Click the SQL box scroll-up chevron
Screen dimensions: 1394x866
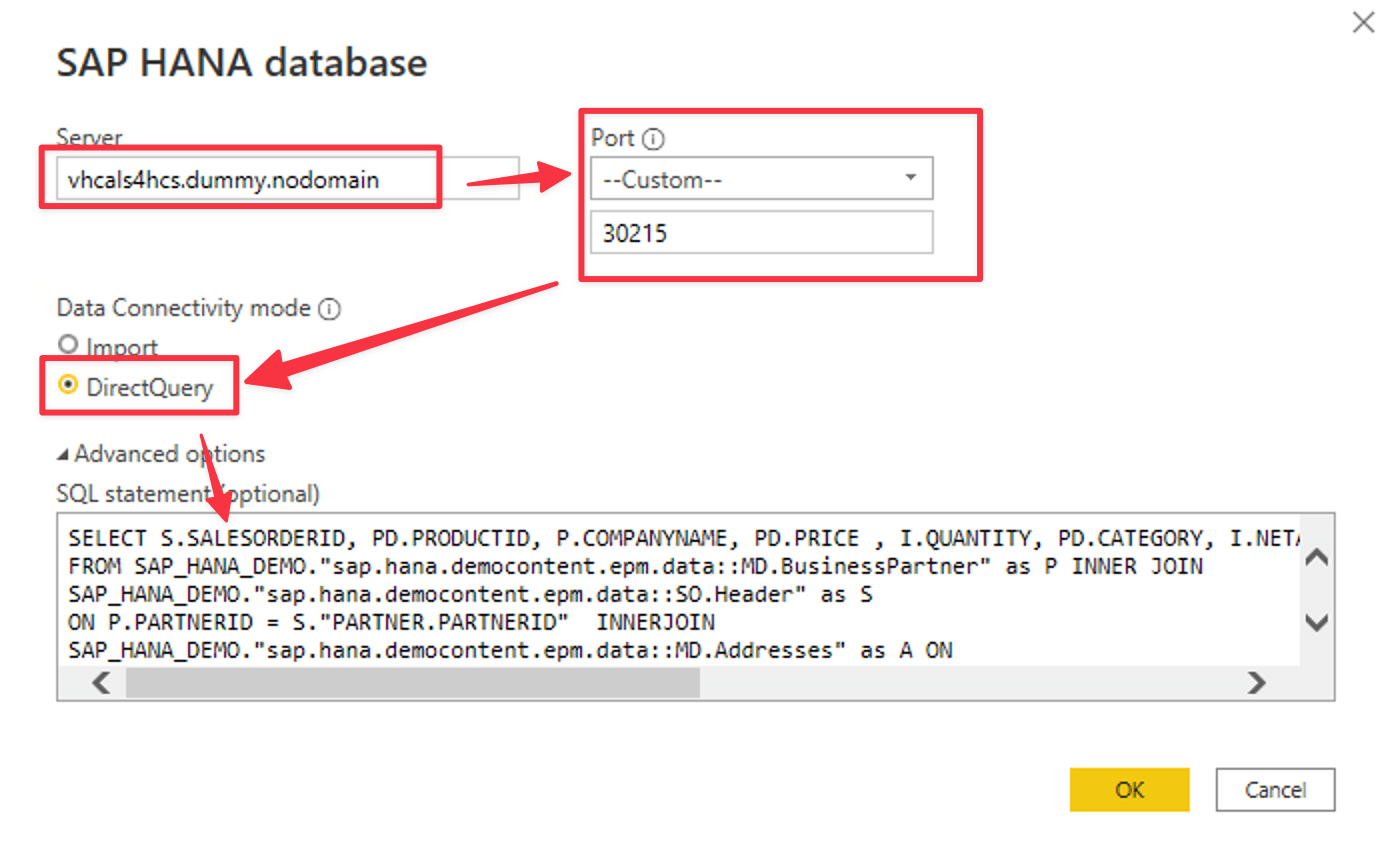1316,557
